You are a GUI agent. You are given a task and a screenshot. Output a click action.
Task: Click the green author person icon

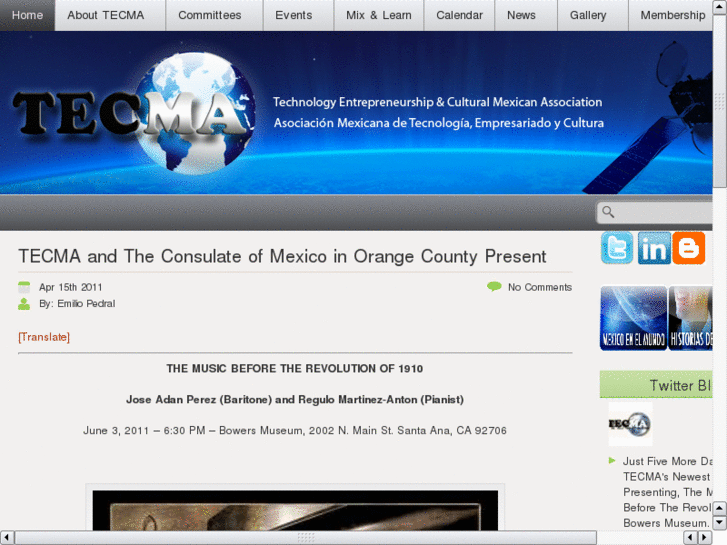24,304
